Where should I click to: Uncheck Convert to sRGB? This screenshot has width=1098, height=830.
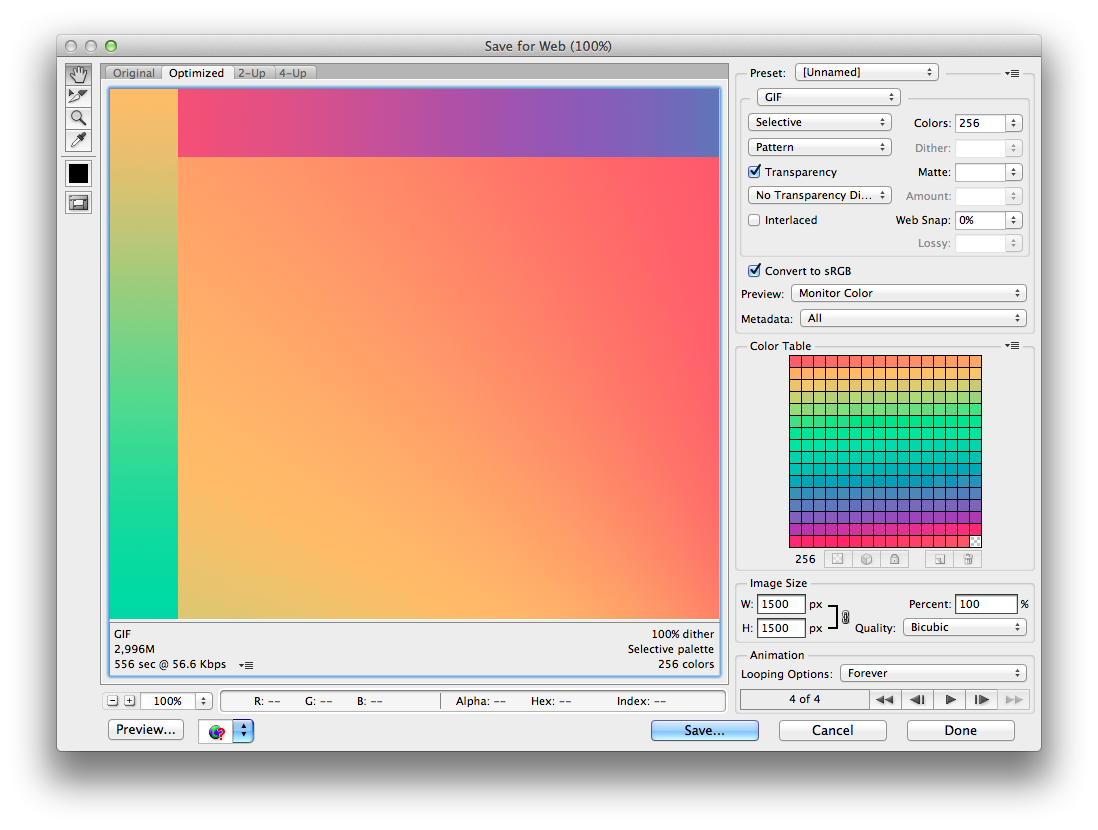pyautogui.click(x=754, y=270)
